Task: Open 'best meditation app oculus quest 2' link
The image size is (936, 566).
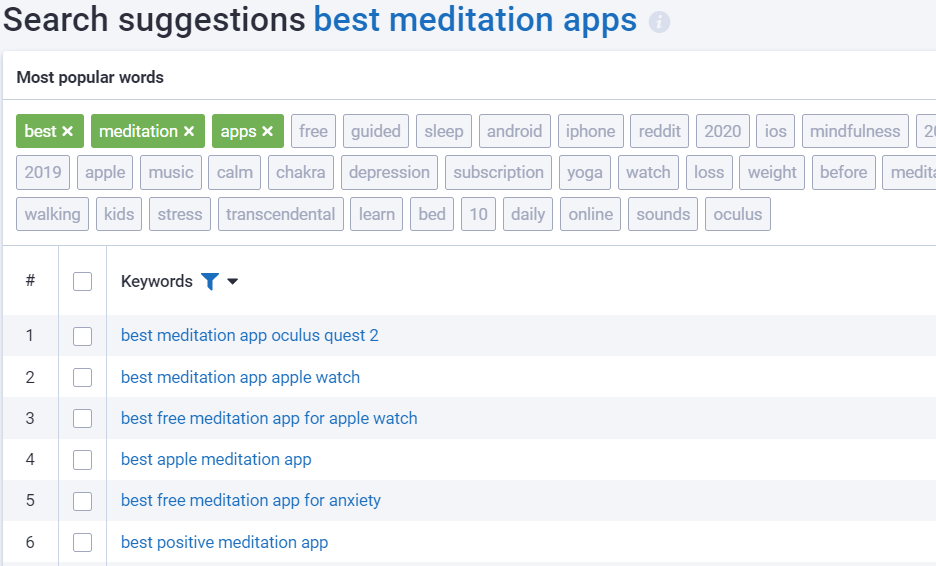Action: (x=250, y=336)
